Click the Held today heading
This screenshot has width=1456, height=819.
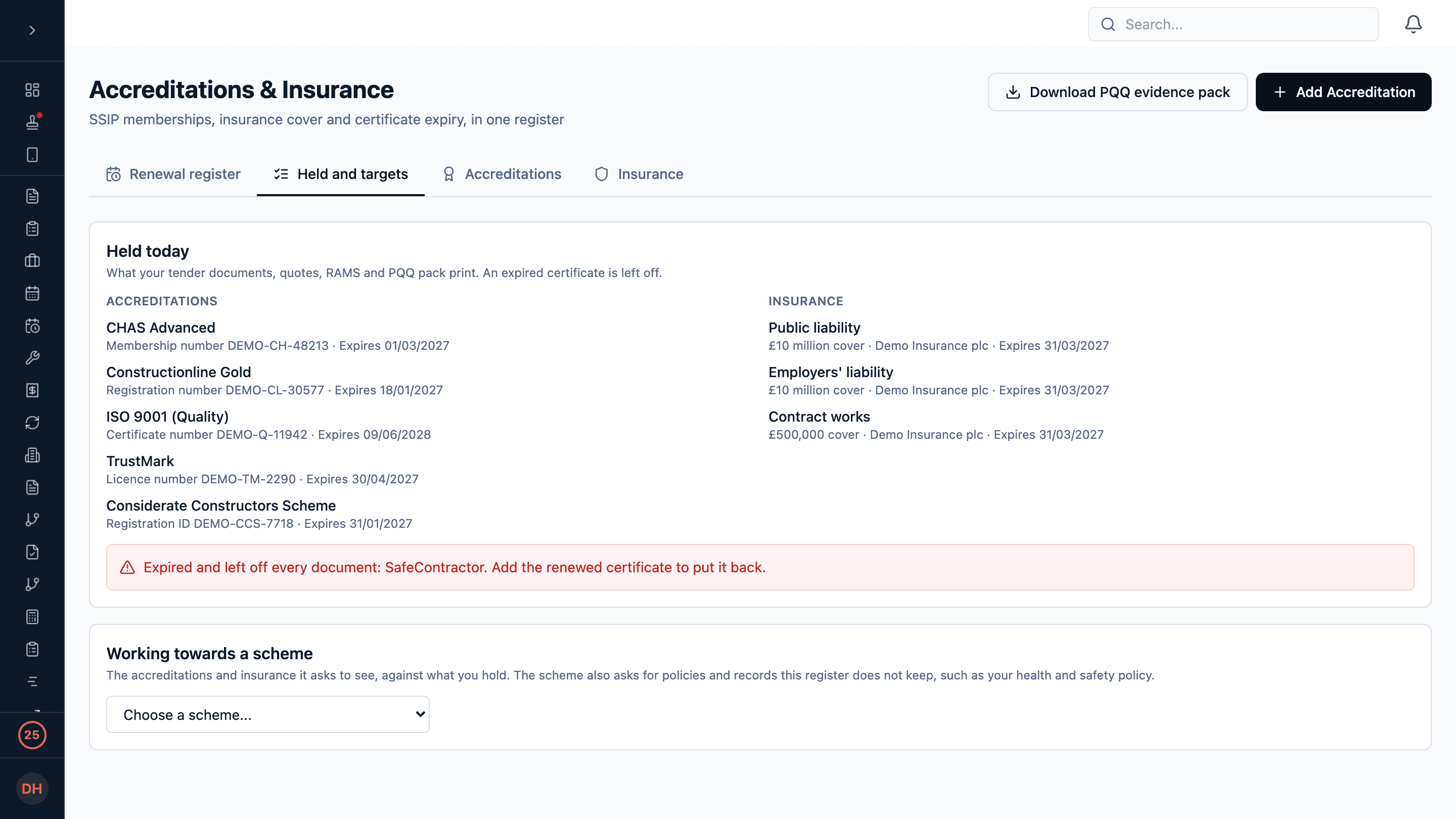coord(148,251)
